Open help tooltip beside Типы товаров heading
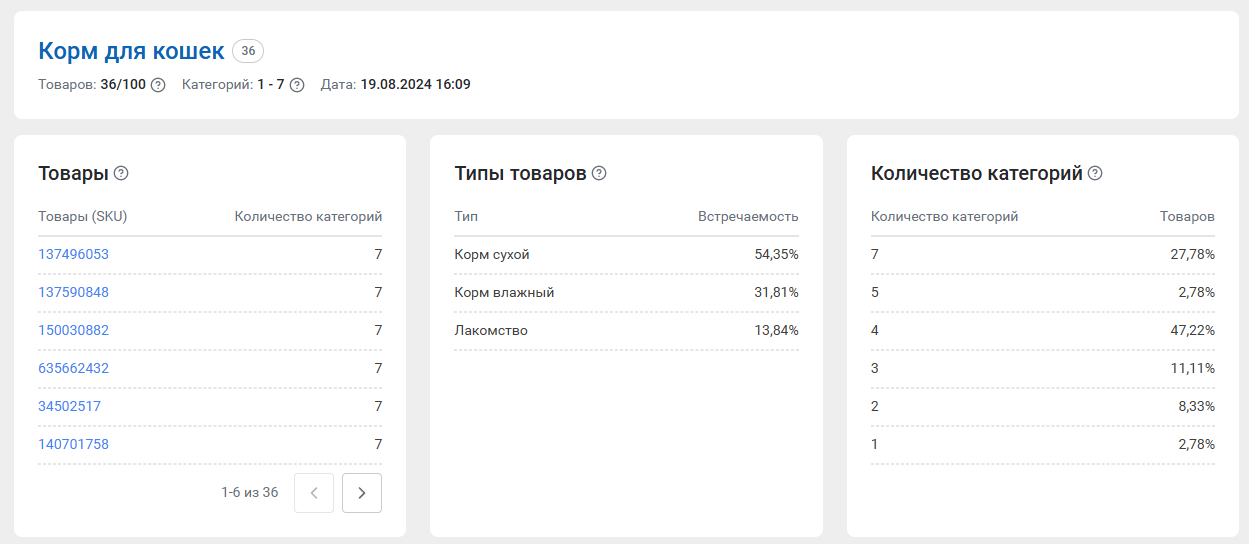This screenshot has height=544, width=1249. tap(599, 173)
